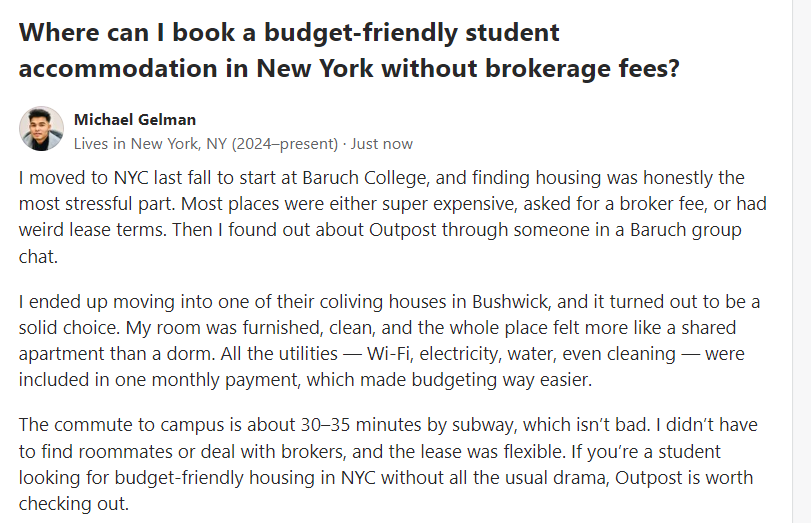Click "chat." ending the first paragraph
This screenshot has width=811, height=523.
39,256
